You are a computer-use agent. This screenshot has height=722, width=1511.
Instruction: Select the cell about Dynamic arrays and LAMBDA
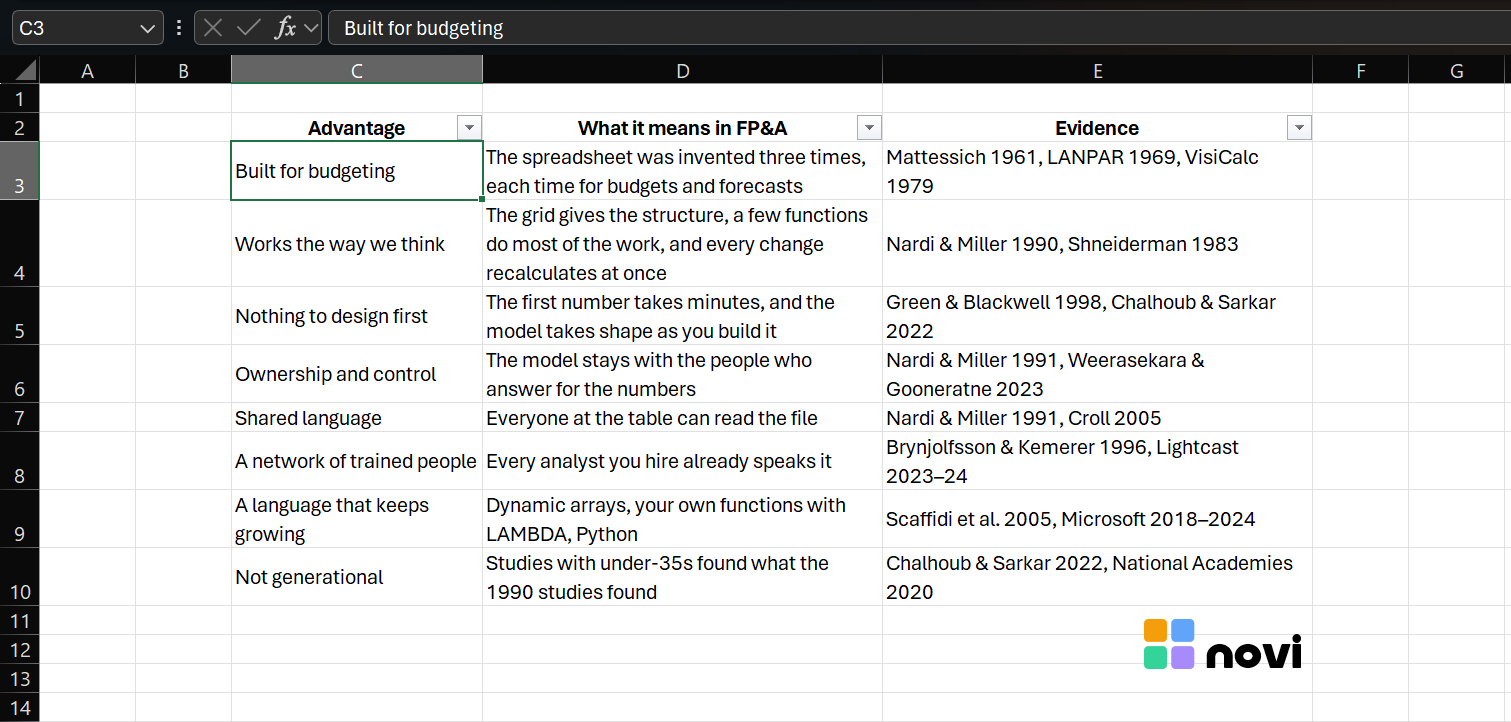point(682,519)
